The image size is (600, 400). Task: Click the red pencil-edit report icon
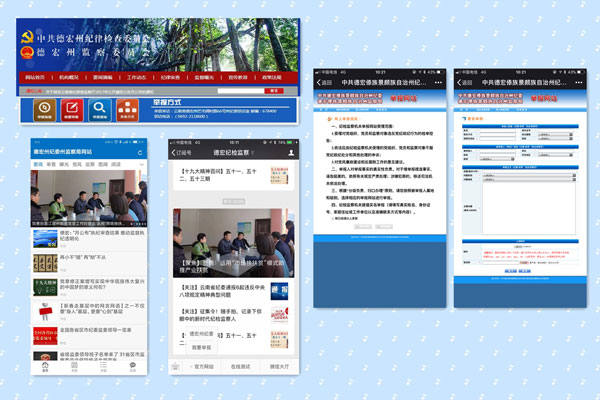pos(72,110)
